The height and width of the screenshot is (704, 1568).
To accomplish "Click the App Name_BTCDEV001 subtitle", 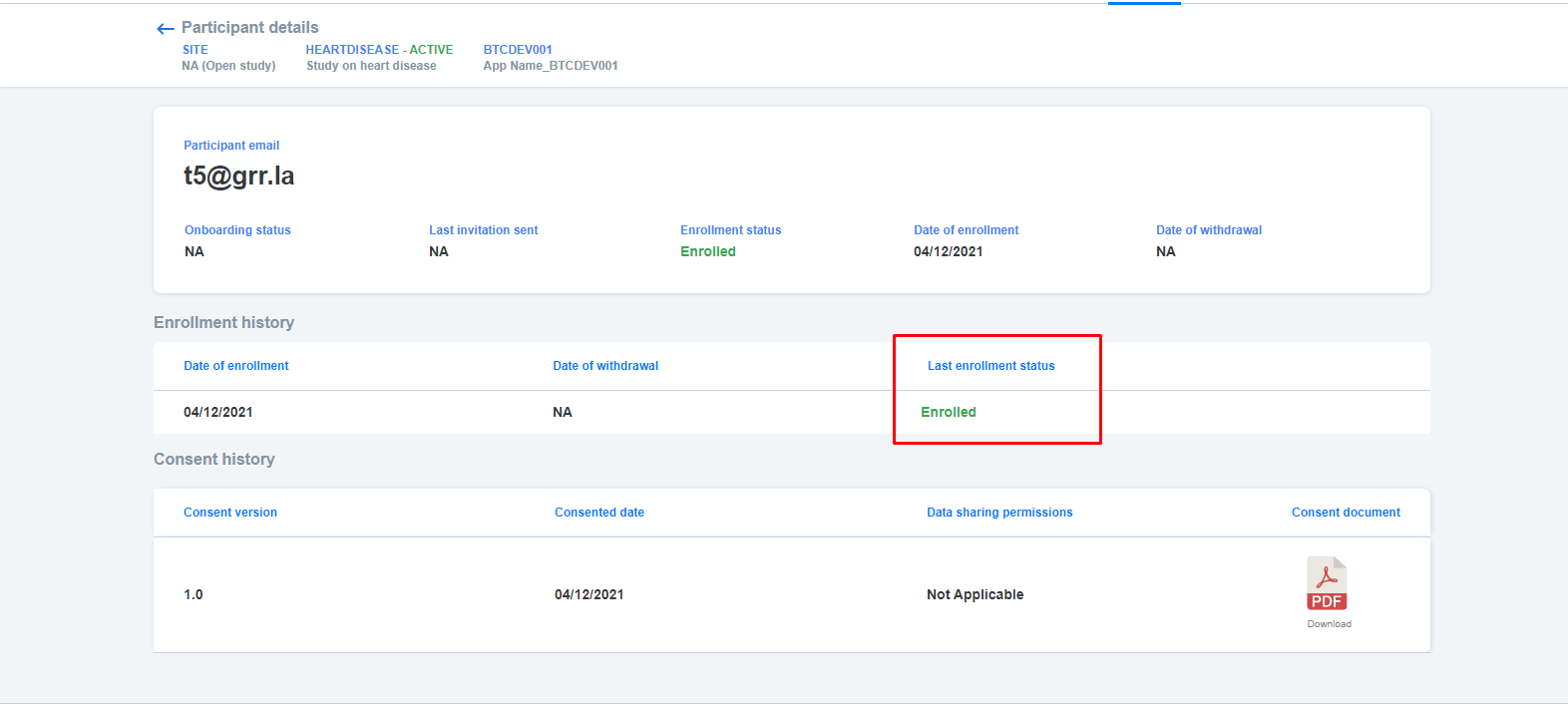I will tap(551, 66).
